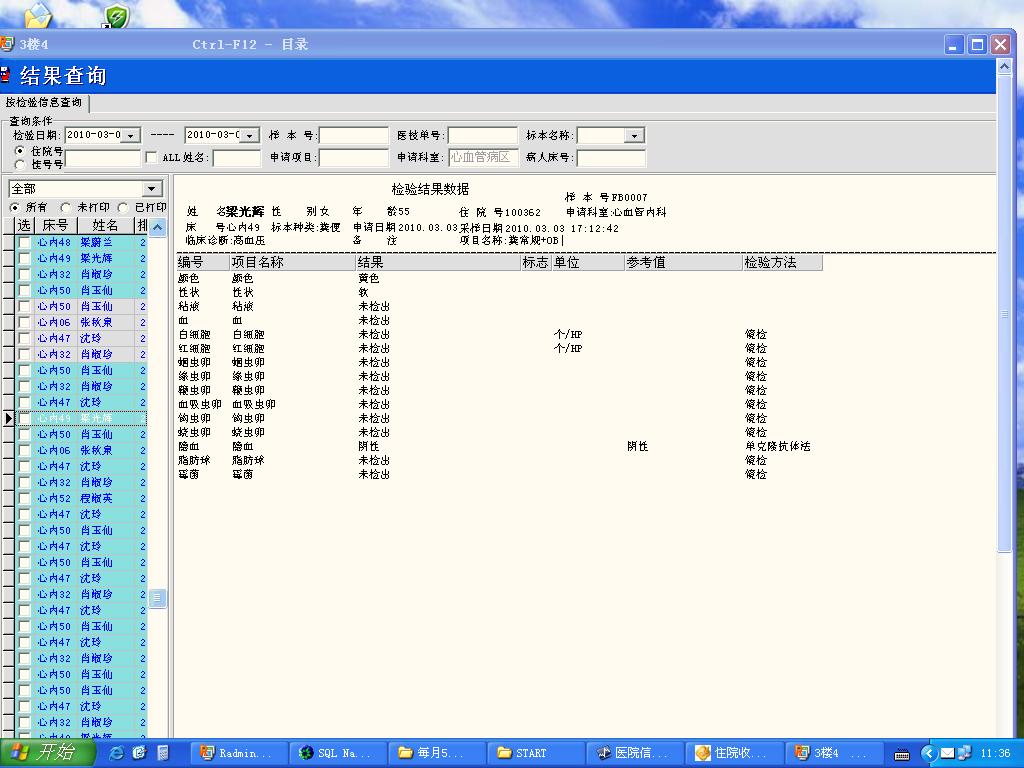Click the 隐血 result value 阴性
The image size is (1024, 768).
[x=368, y=447]
